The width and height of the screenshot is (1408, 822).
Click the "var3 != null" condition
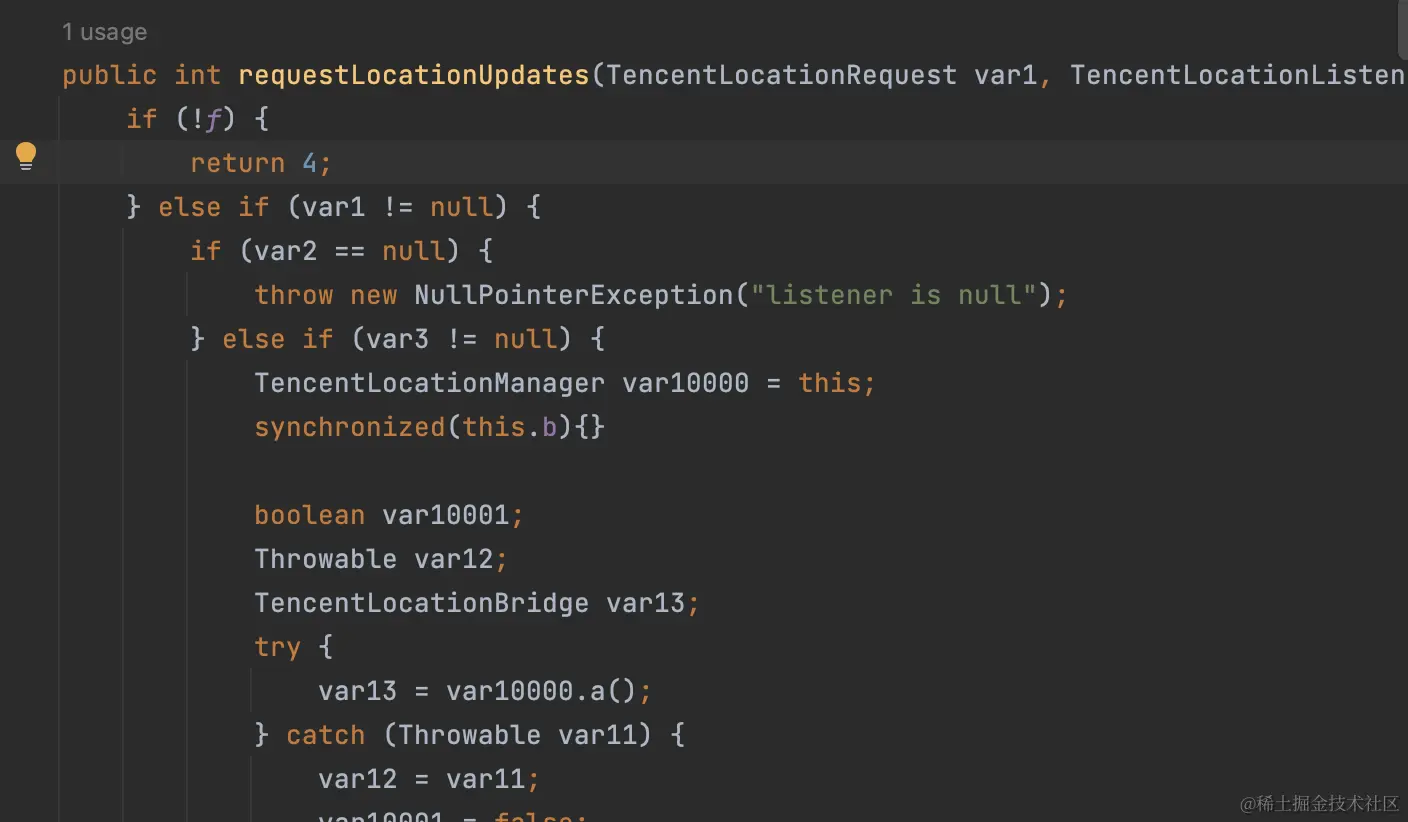pyautogui.click(x=461, y=339)
